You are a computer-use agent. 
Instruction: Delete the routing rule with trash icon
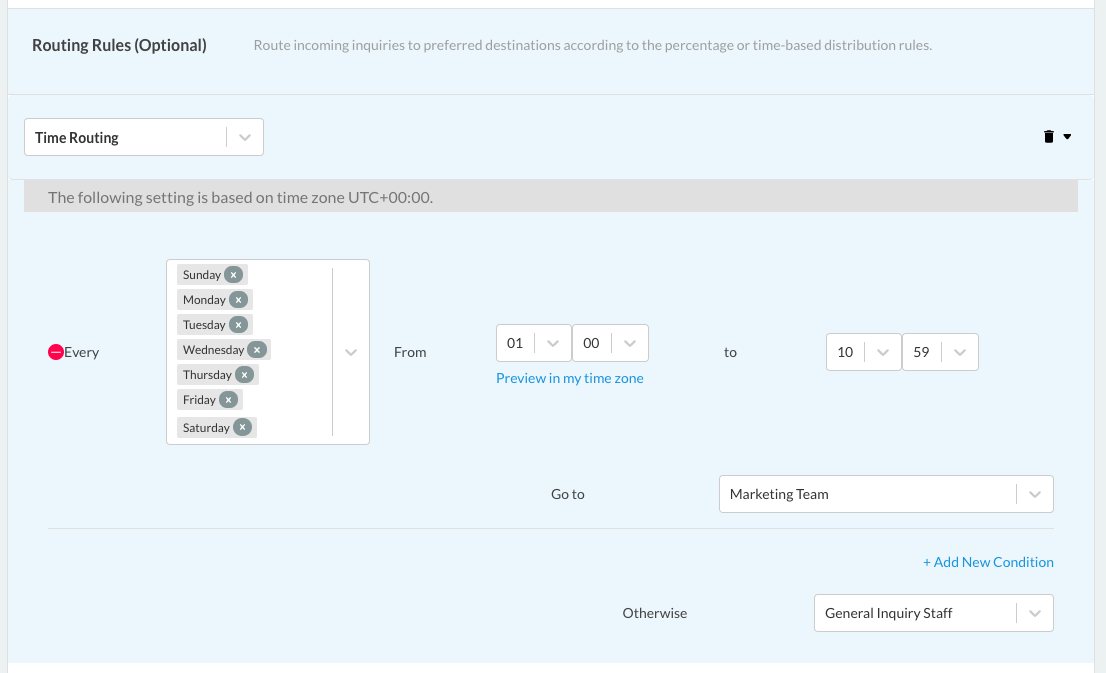pyautogui.click(x=1048, y=137)
